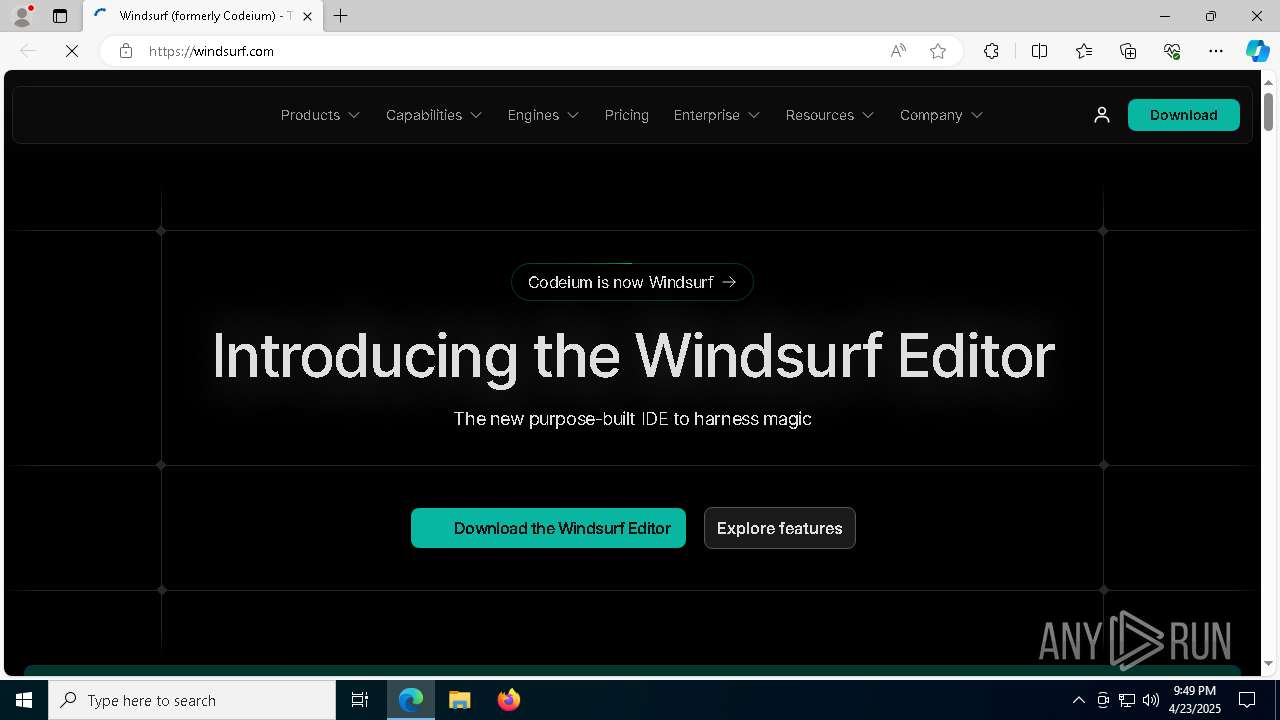Viewport: 1280px width, 720px height.
Task: Expand the Engines menu
Action: [x=543, y=115]
